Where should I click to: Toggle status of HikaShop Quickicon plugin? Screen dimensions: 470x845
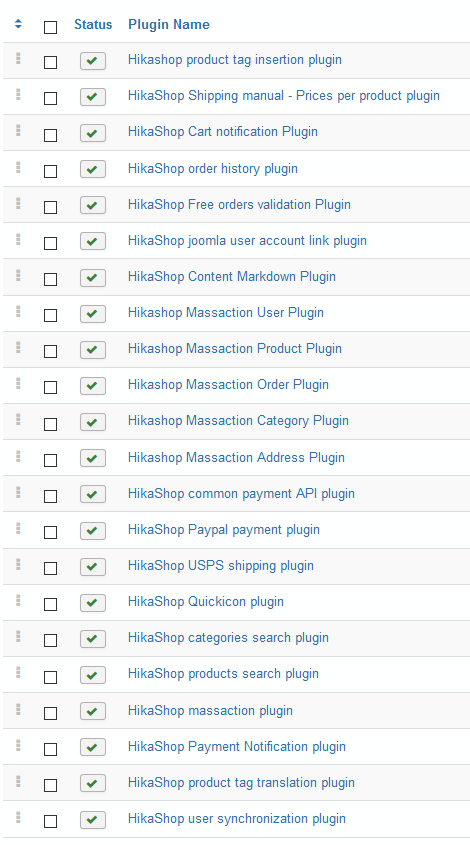pos(93,602)
